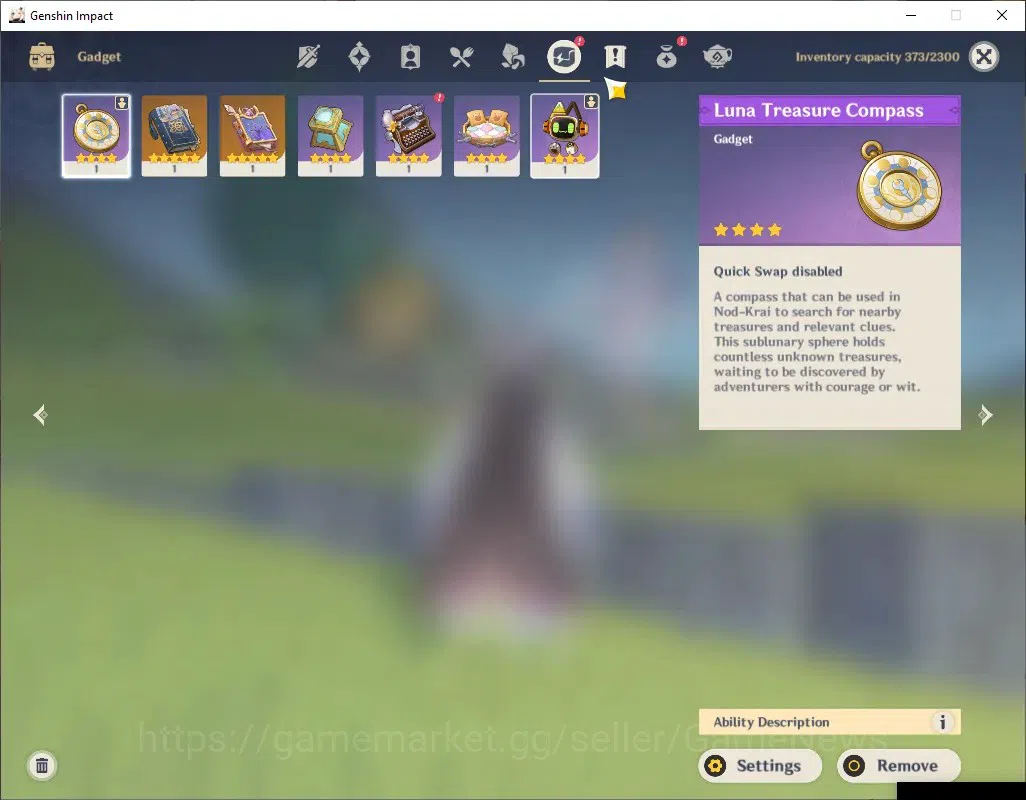Select the pink cushion tray gadget
The height and width of the screenshot is (800, 1026).
[x=487, y=135]
